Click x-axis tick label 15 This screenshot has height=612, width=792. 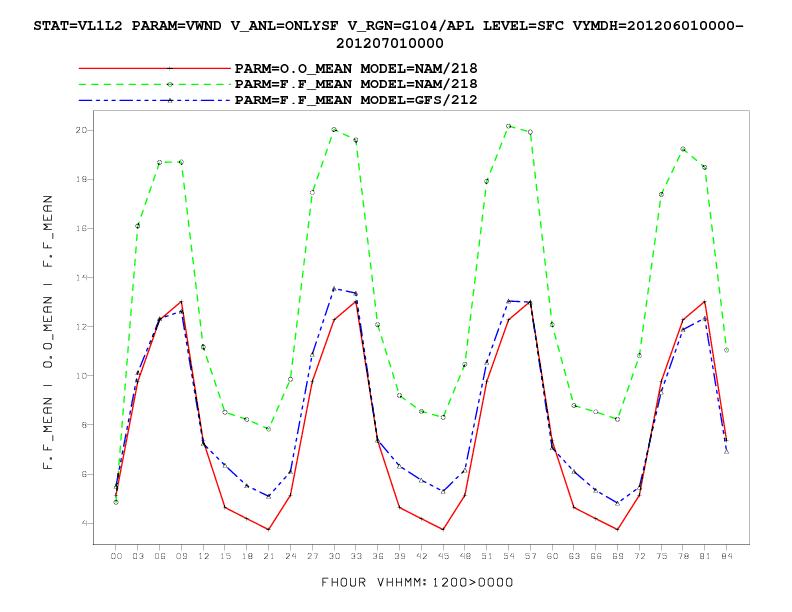click(x=225, y=556)
